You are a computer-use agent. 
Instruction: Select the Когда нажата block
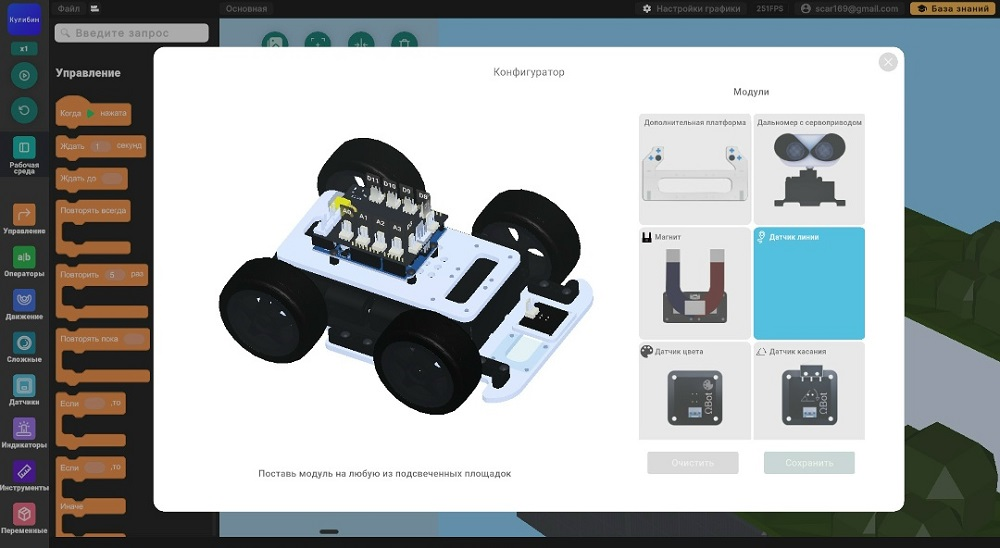[94, 113]
